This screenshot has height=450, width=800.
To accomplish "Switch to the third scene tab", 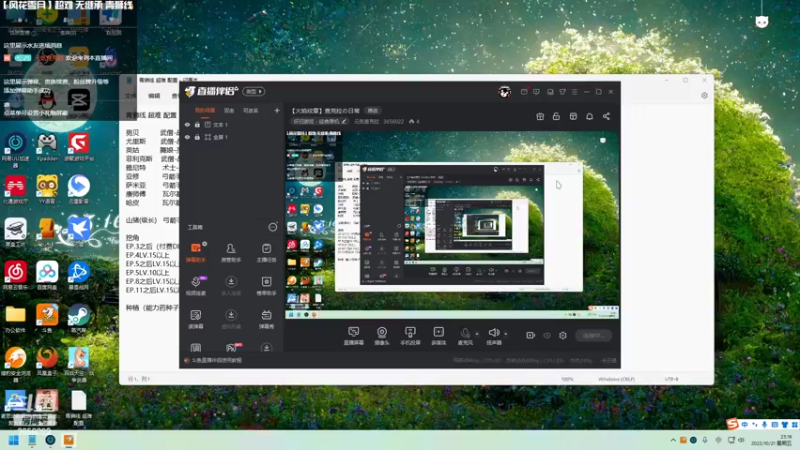I will (250, 110).
